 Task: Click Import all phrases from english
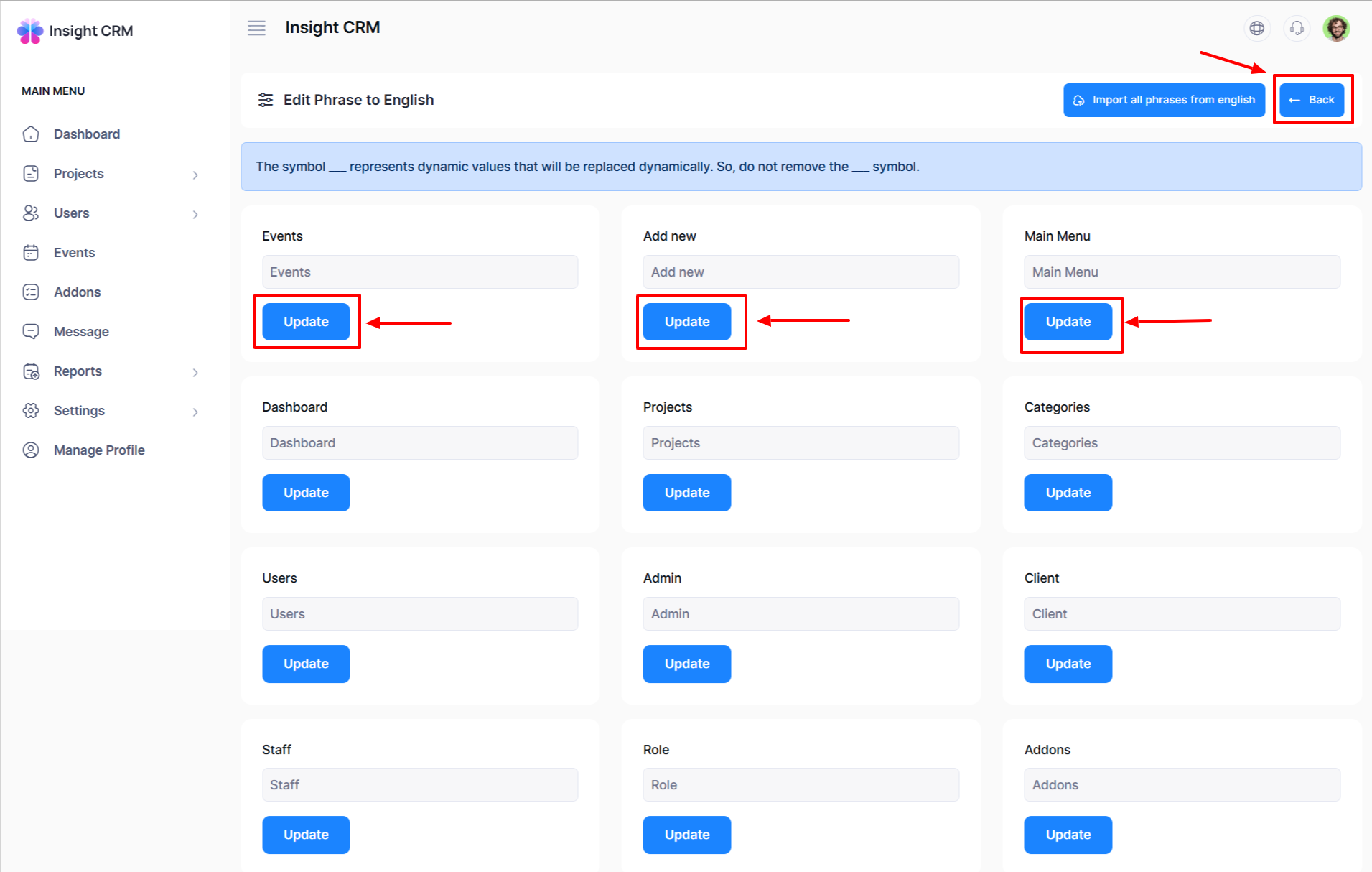coord(1164,100)
